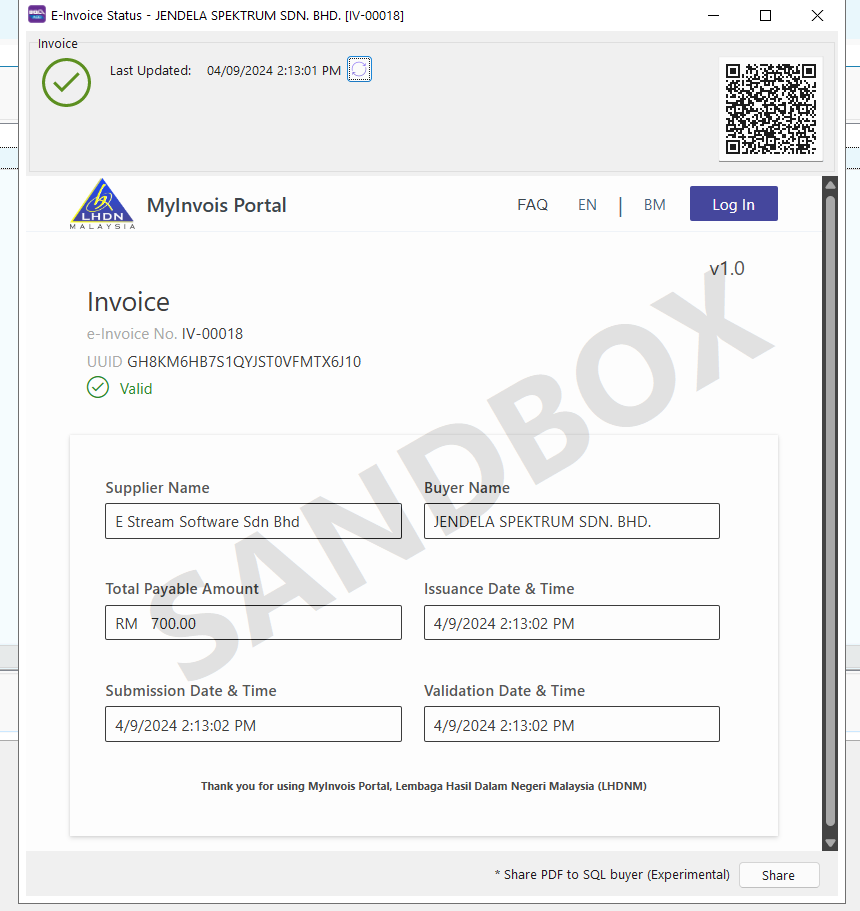
Task: Select the Total Payable Amount field
Action: click(253, 623)
